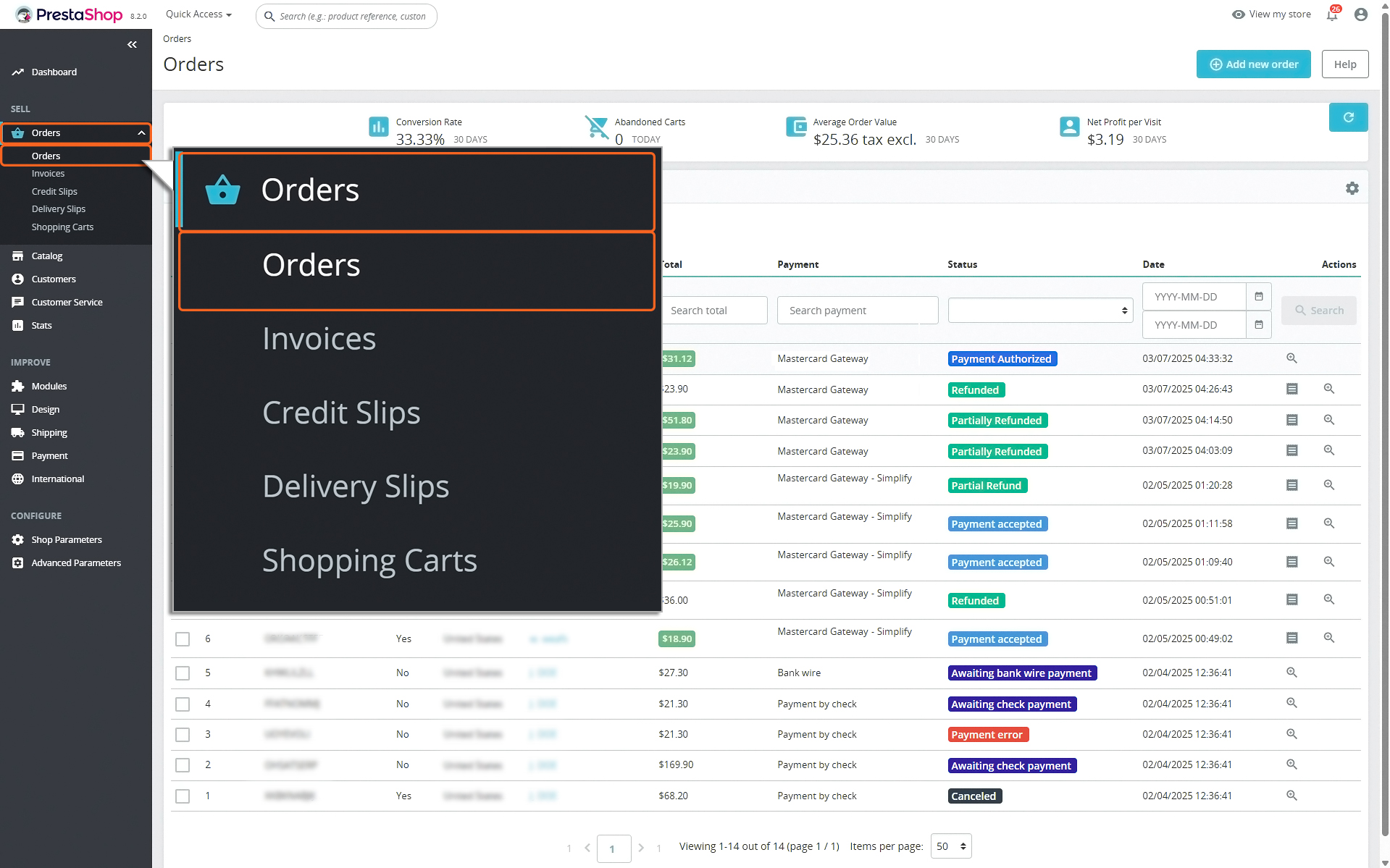Screen dimensions: 1390x868
Task: Click the greyed-out Search filter button
Action: (1318, 311)
